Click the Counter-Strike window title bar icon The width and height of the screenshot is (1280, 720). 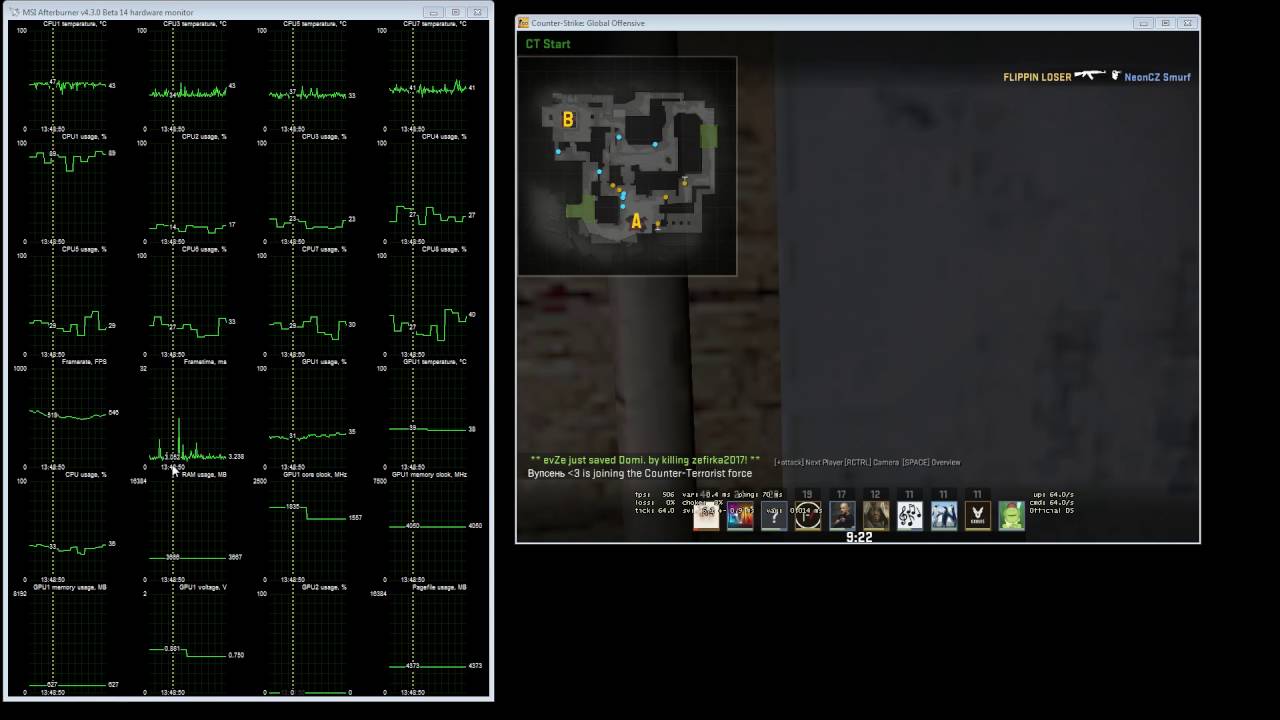coord(523,23)
